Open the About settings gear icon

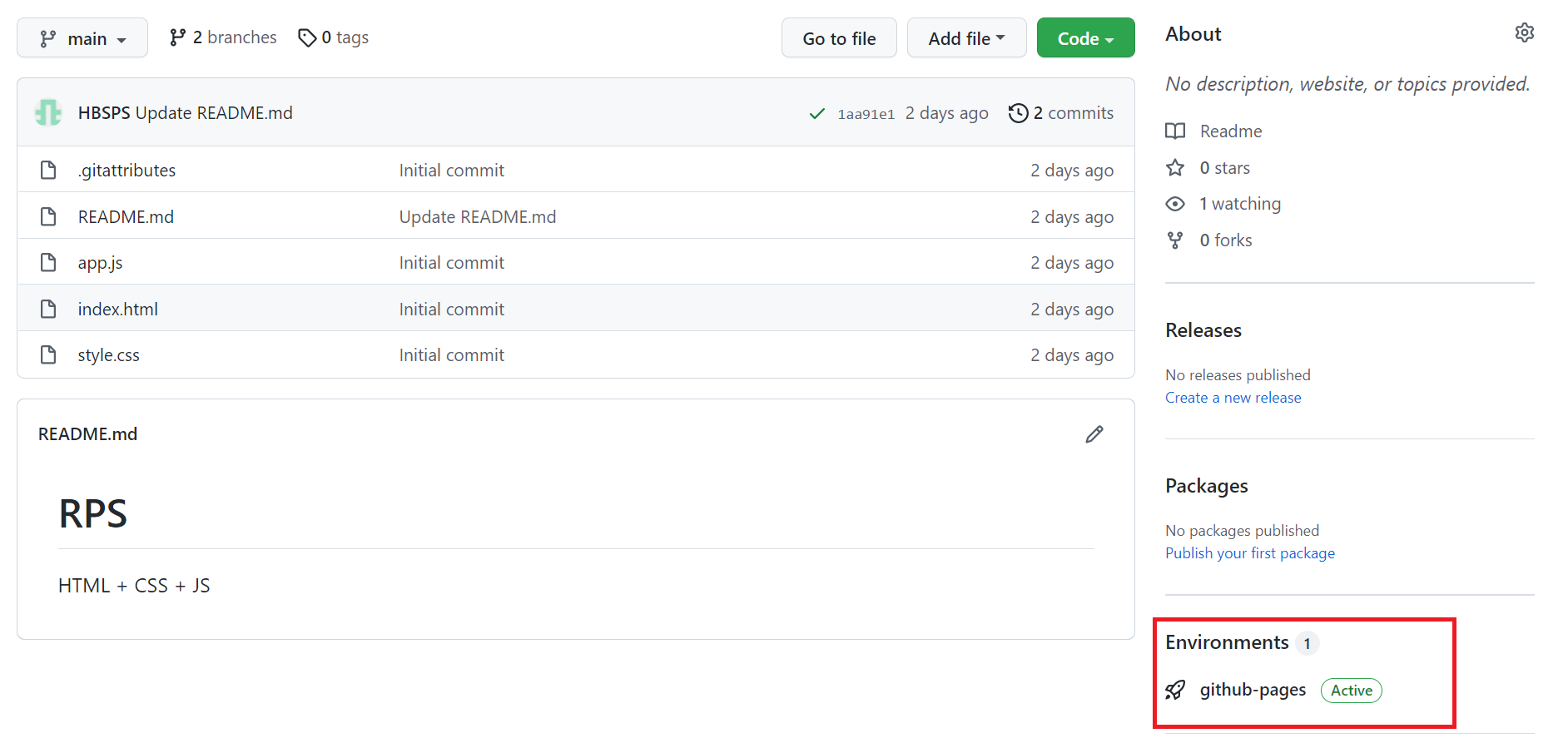1524,33
